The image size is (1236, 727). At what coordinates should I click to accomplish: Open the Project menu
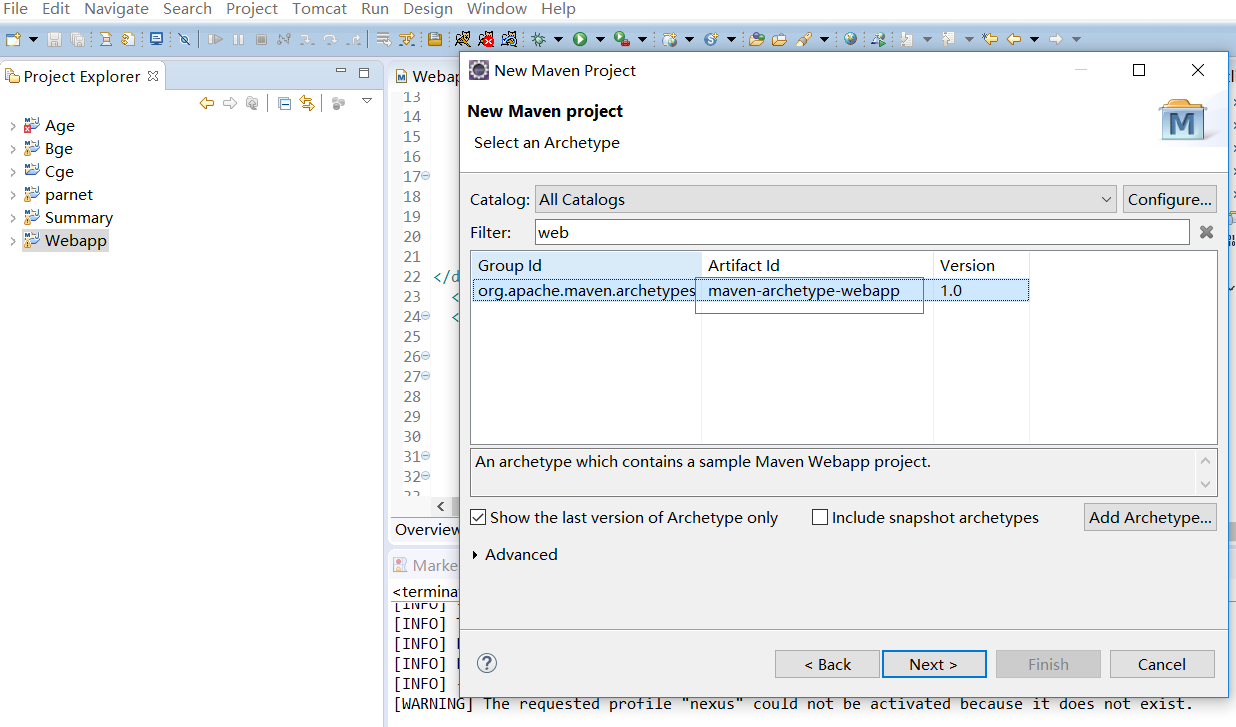(252, 9)
